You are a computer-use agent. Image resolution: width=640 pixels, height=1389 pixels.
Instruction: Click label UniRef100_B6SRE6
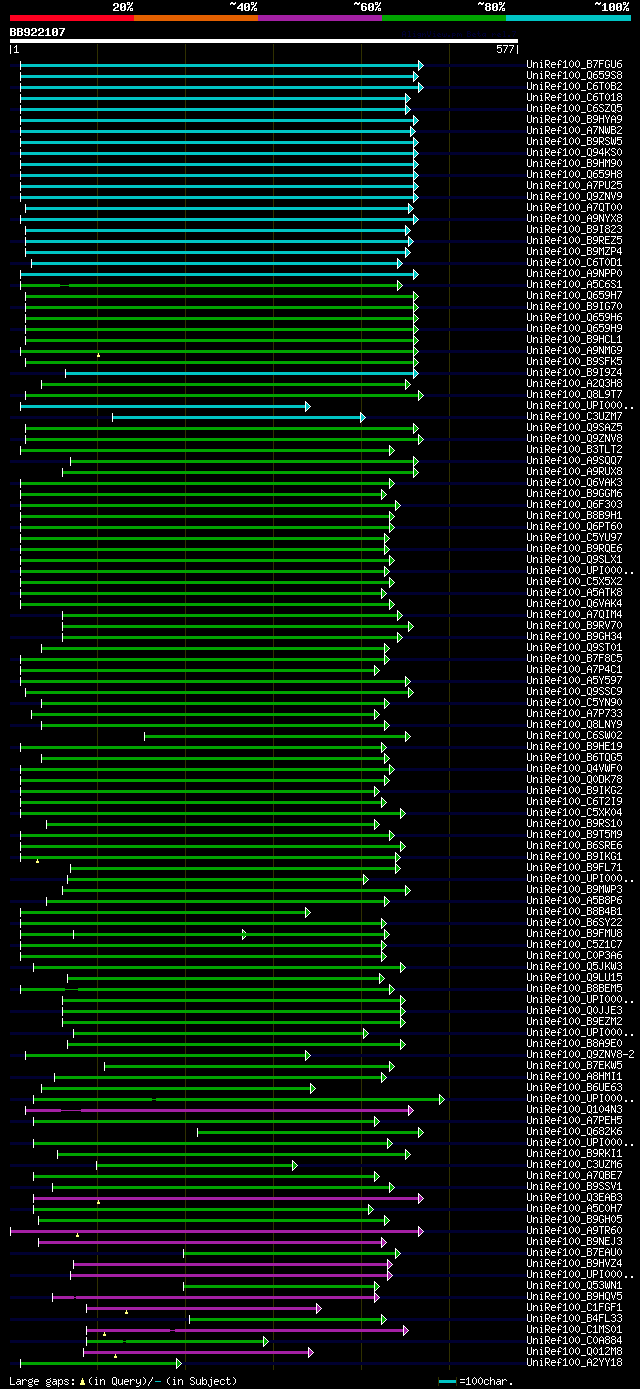pos(574,846)
